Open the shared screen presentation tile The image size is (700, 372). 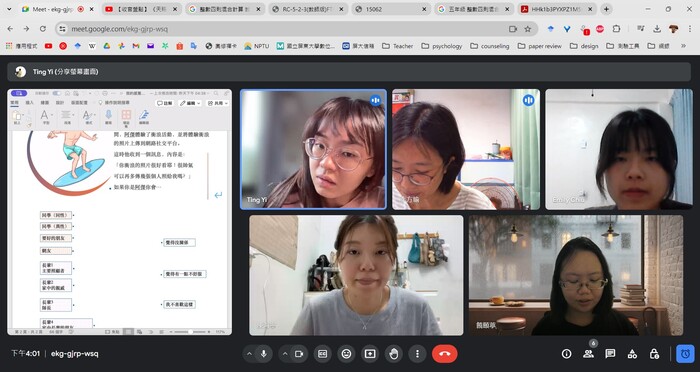120,212
